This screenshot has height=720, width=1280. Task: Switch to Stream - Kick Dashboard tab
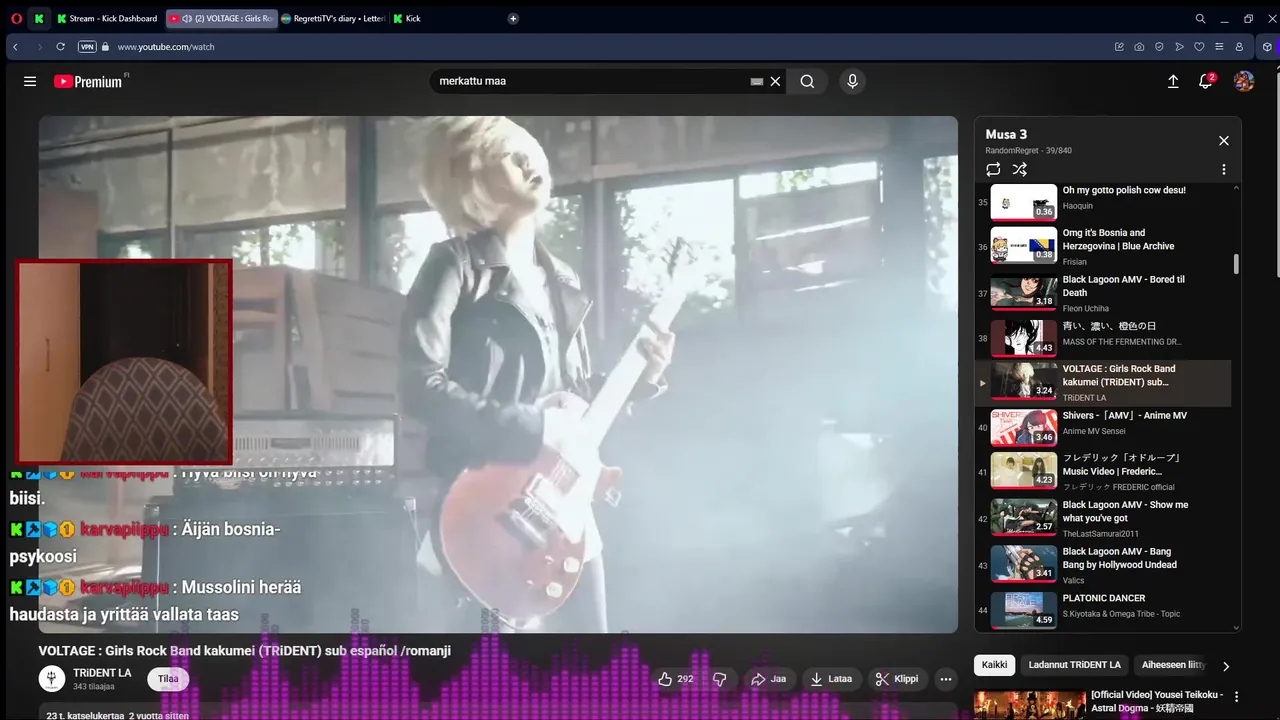pyautogui.click(x=108, y=18)
